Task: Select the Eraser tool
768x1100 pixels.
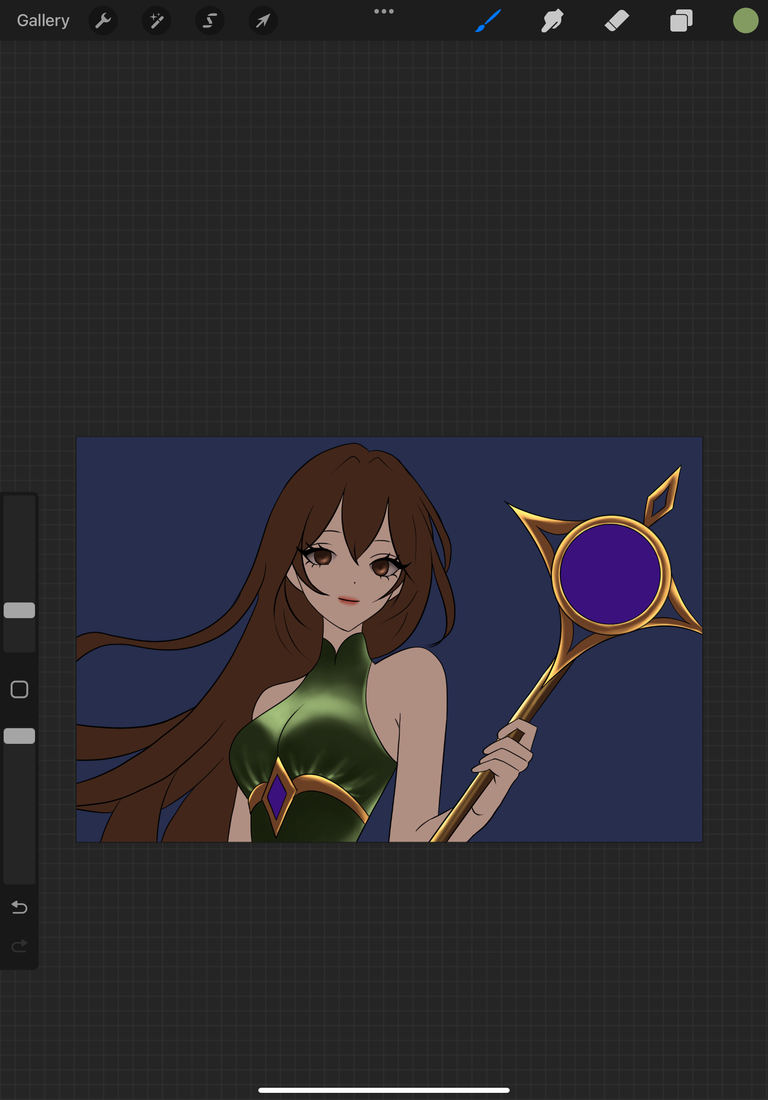Action: (x=617, y=20)
